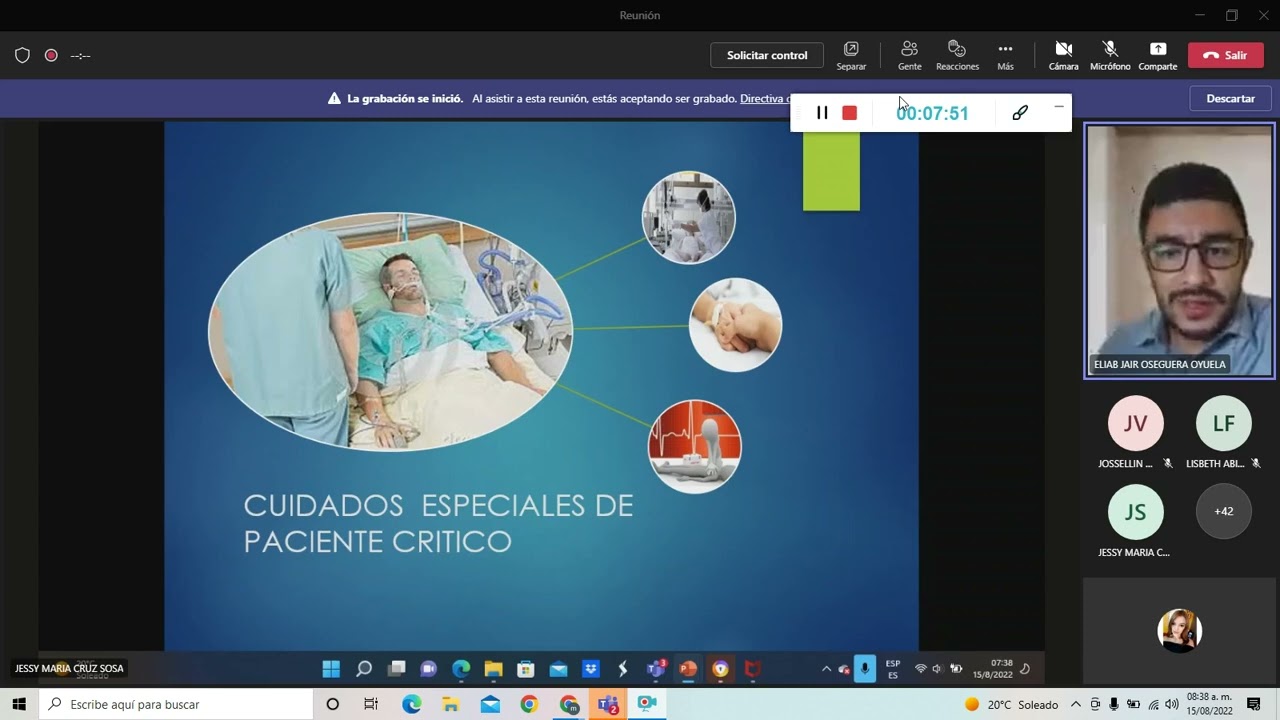The height and width of the screenshot is (720, 1280).
Task: Open battery status in the tray
Action: [x=1133, y=704]
